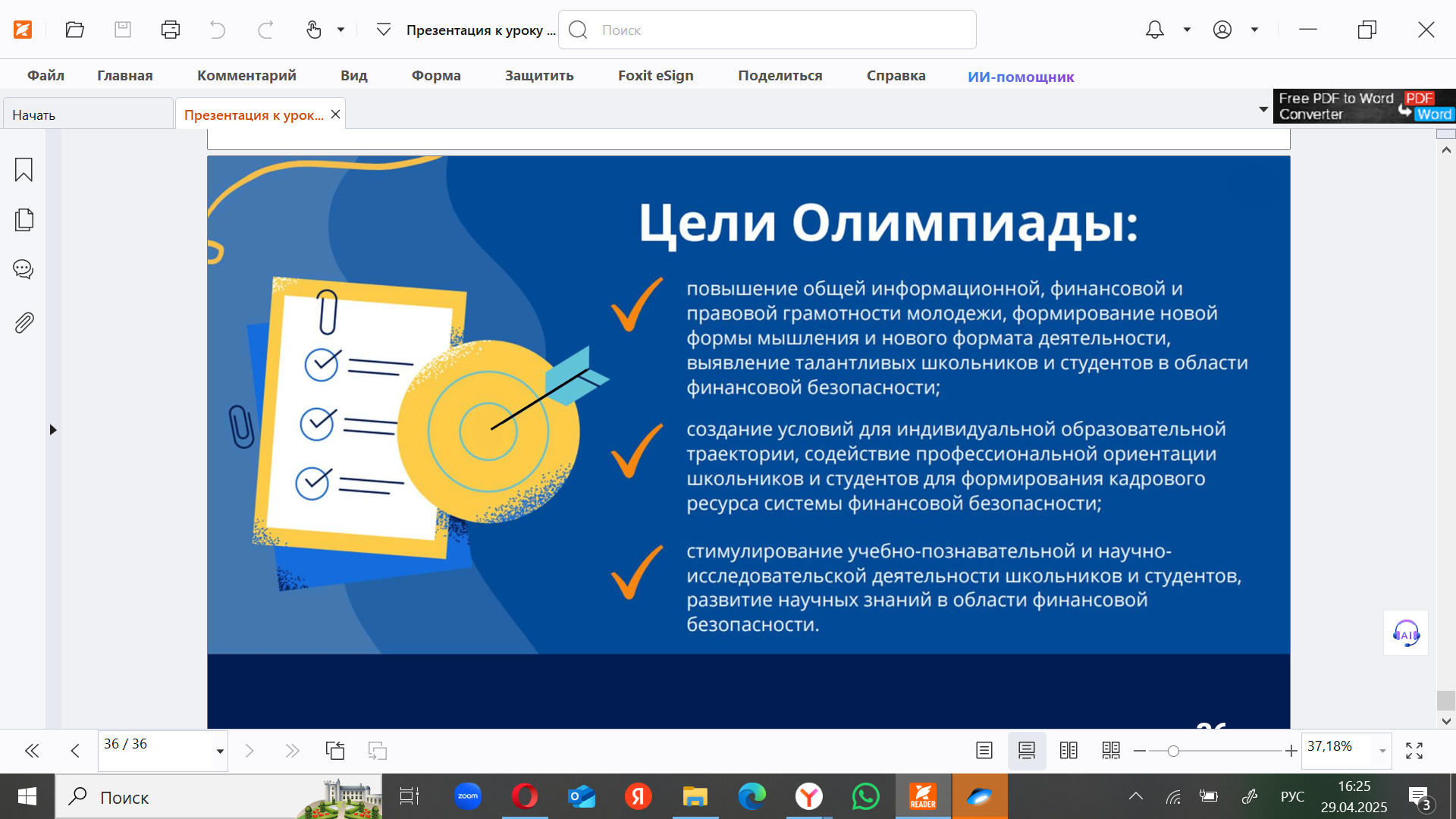The width and height of the screenshot is (1456, 819).
Task: Click Free PDF to Word Converter banner
Action: click(x=1364, y=106)
